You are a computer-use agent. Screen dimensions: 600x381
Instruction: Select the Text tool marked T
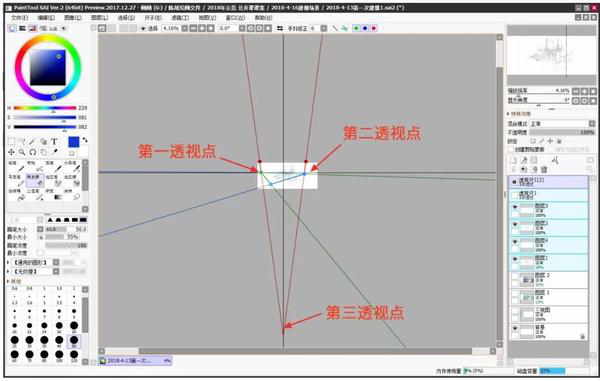click(54, 142)
